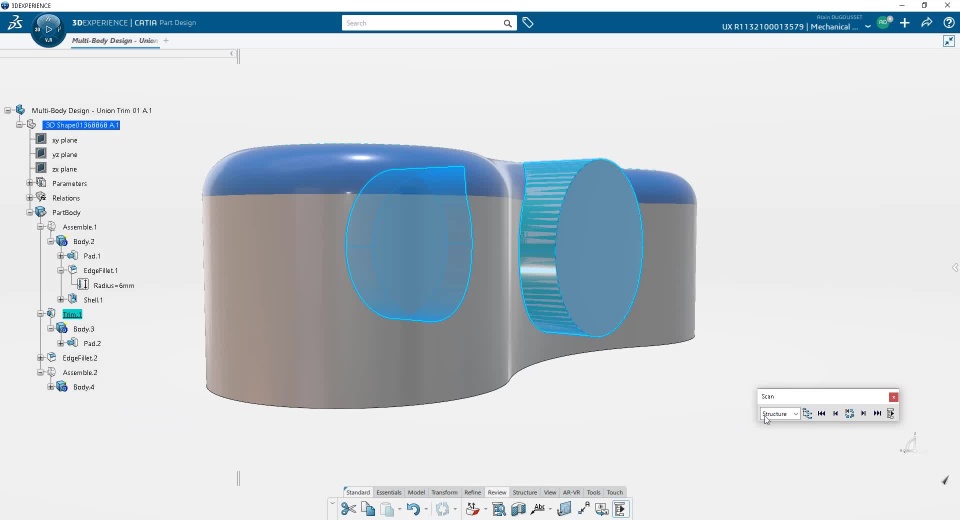Click in the Search input field
Image resolution: width=960 pixels, height=520 pixels.
[x=421, y=23]
